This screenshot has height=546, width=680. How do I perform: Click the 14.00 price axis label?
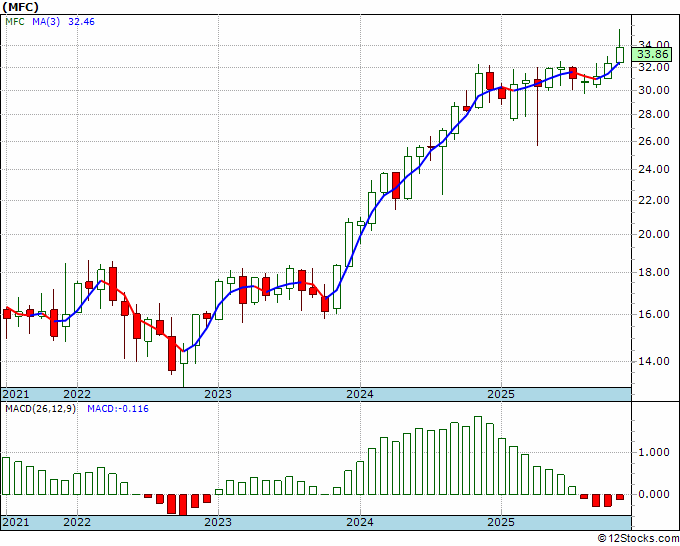pyautogui.click(x=653, y=361)
